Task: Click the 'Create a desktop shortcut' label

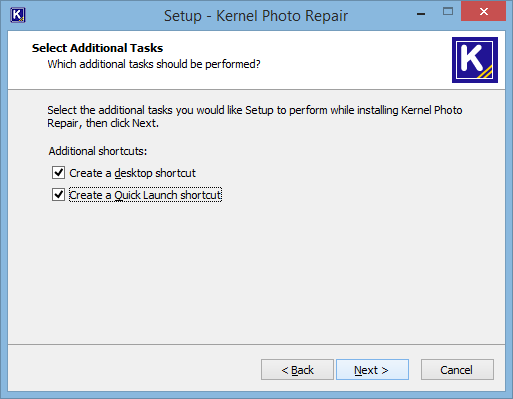Action: coord(132,173)
